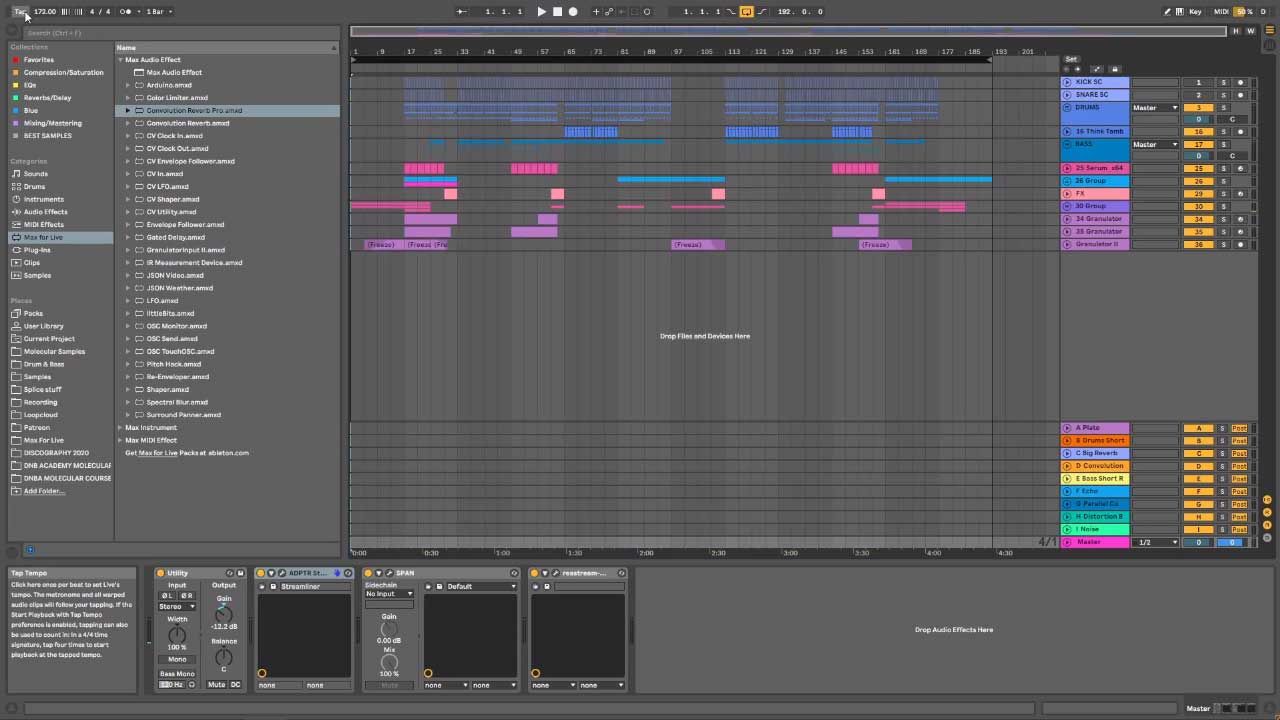Enable Mono button in Utility

click(177, 660)
